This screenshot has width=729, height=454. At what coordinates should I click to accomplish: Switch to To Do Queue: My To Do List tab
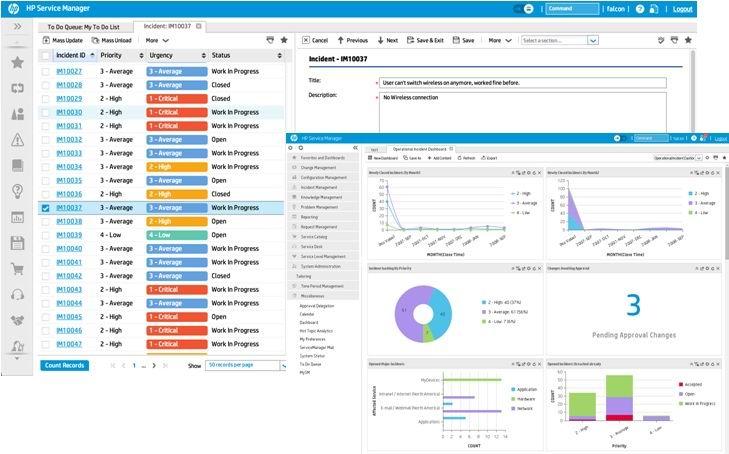(x=84, y=27)
